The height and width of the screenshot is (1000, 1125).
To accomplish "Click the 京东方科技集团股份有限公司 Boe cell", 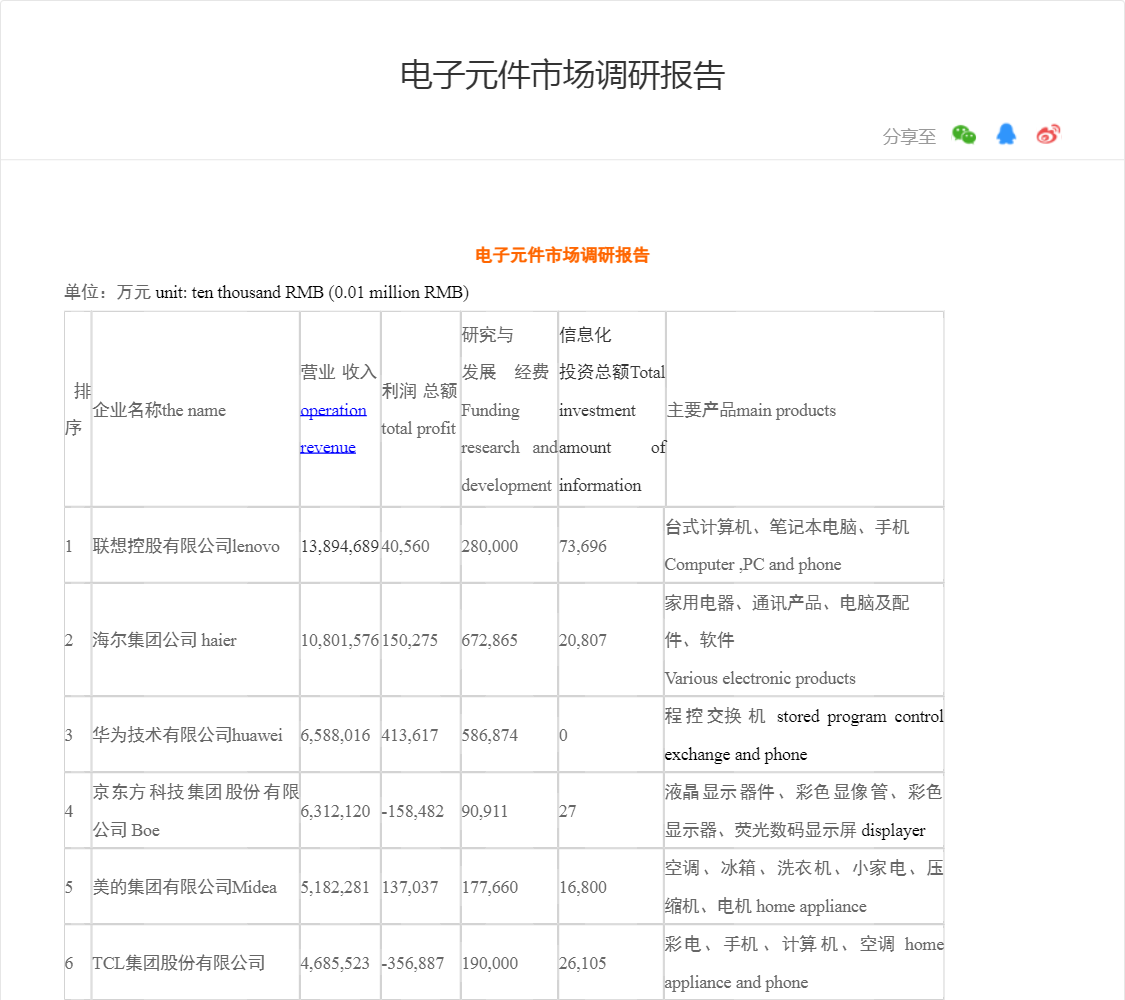I will point(196,811).
